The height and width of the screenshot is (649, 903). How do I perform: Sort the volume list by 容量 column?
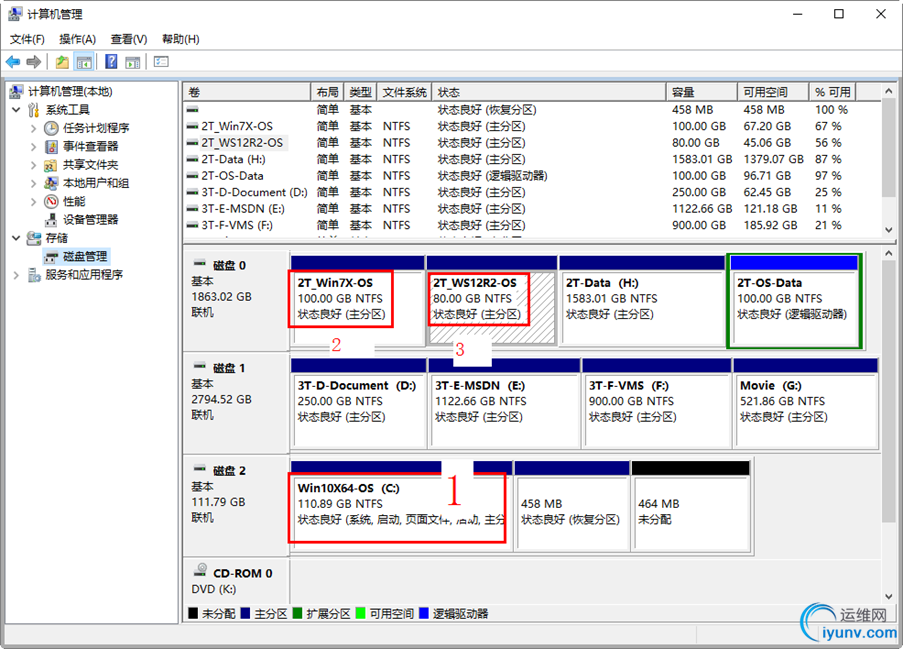coord(700,92)
